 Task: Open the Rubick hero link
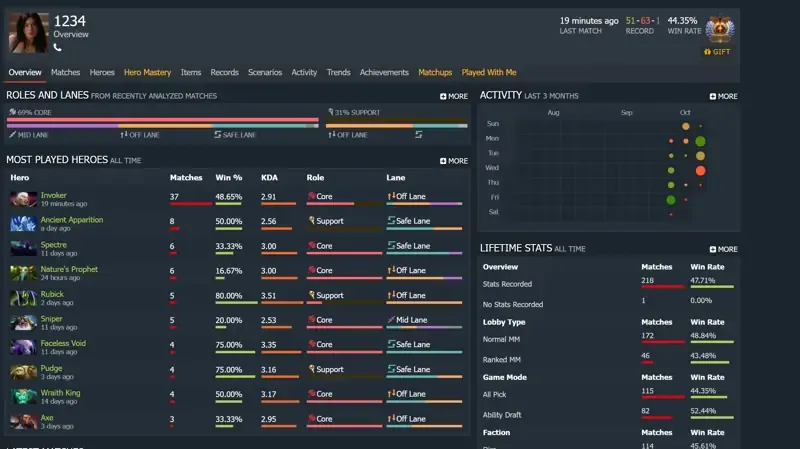click(x=52, y=294)
